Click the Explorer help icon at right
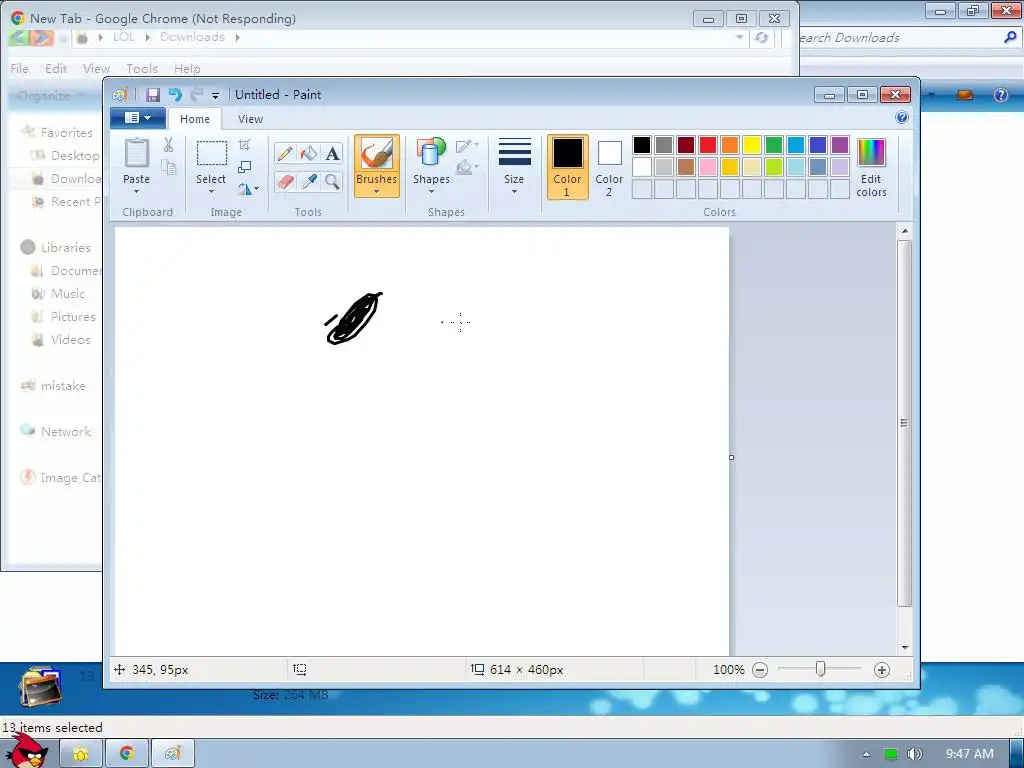This screenshot has height=768, width=1024. point(1000,95)
